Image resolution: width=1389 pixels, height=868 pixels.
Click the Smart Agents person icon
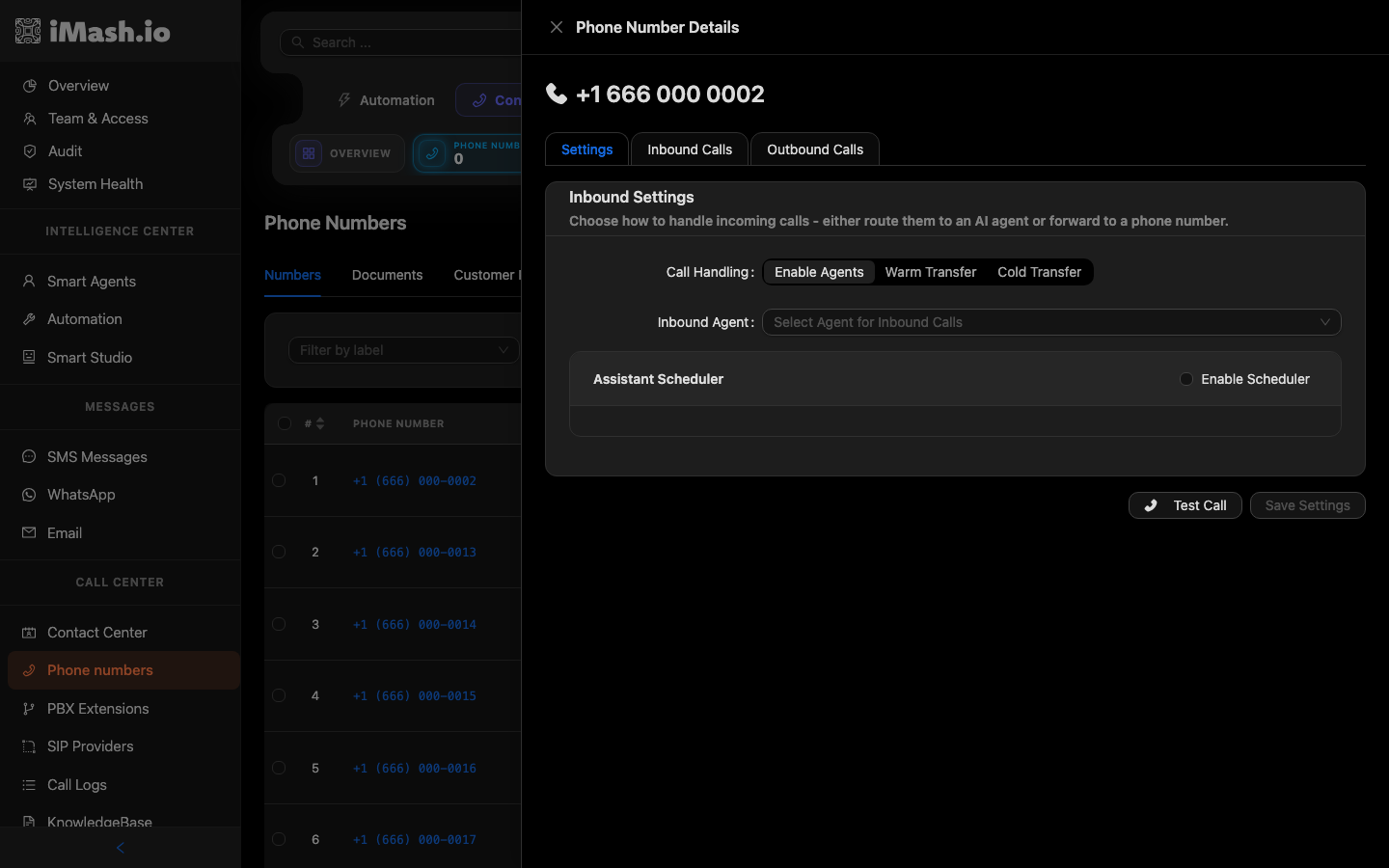point(29,282)
